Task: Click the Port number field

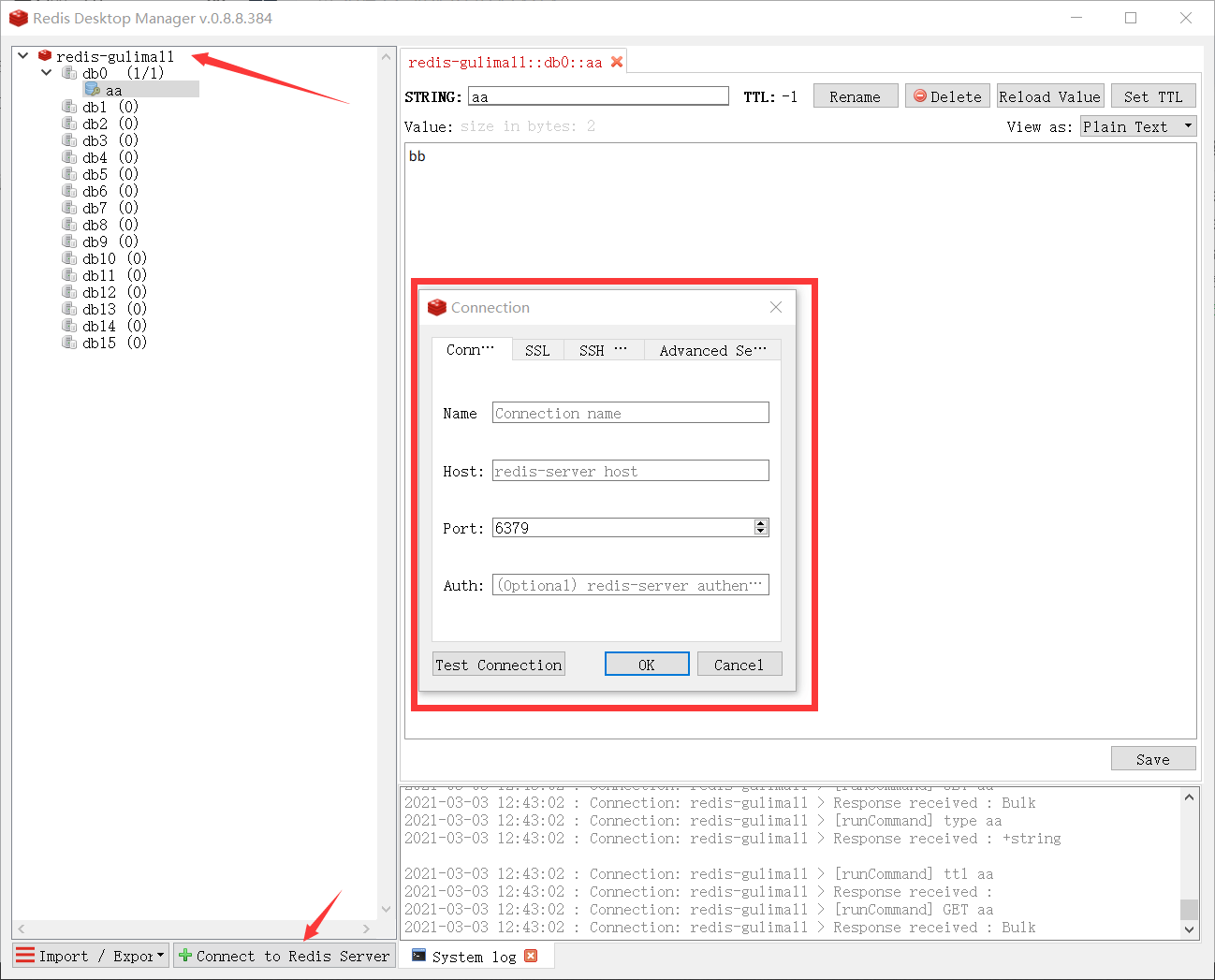Action: 622,528
